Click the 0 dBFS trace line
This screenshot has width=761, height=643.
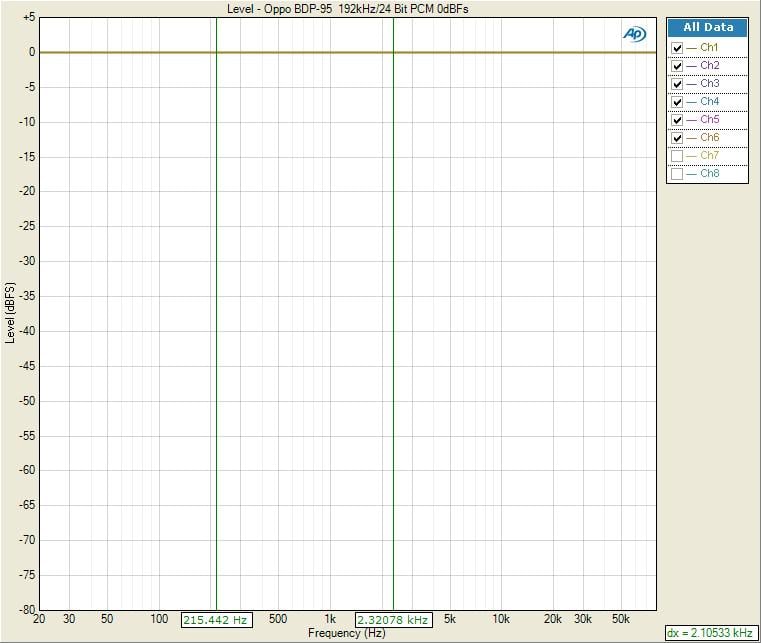tap(347, 52)
